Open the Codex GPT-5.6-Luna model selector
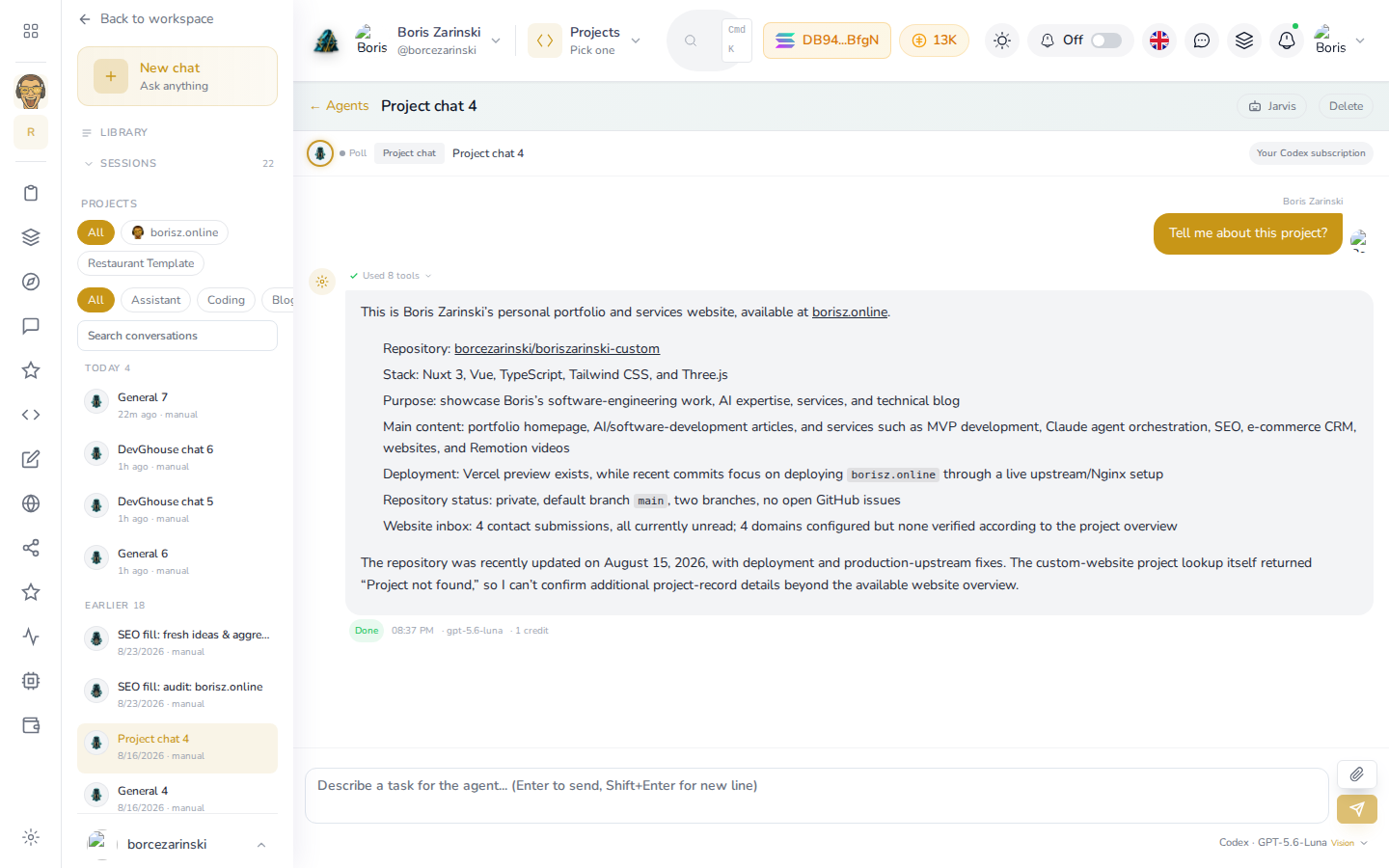The height and width of the screenshot is (868, 1389). (1293, 843)
